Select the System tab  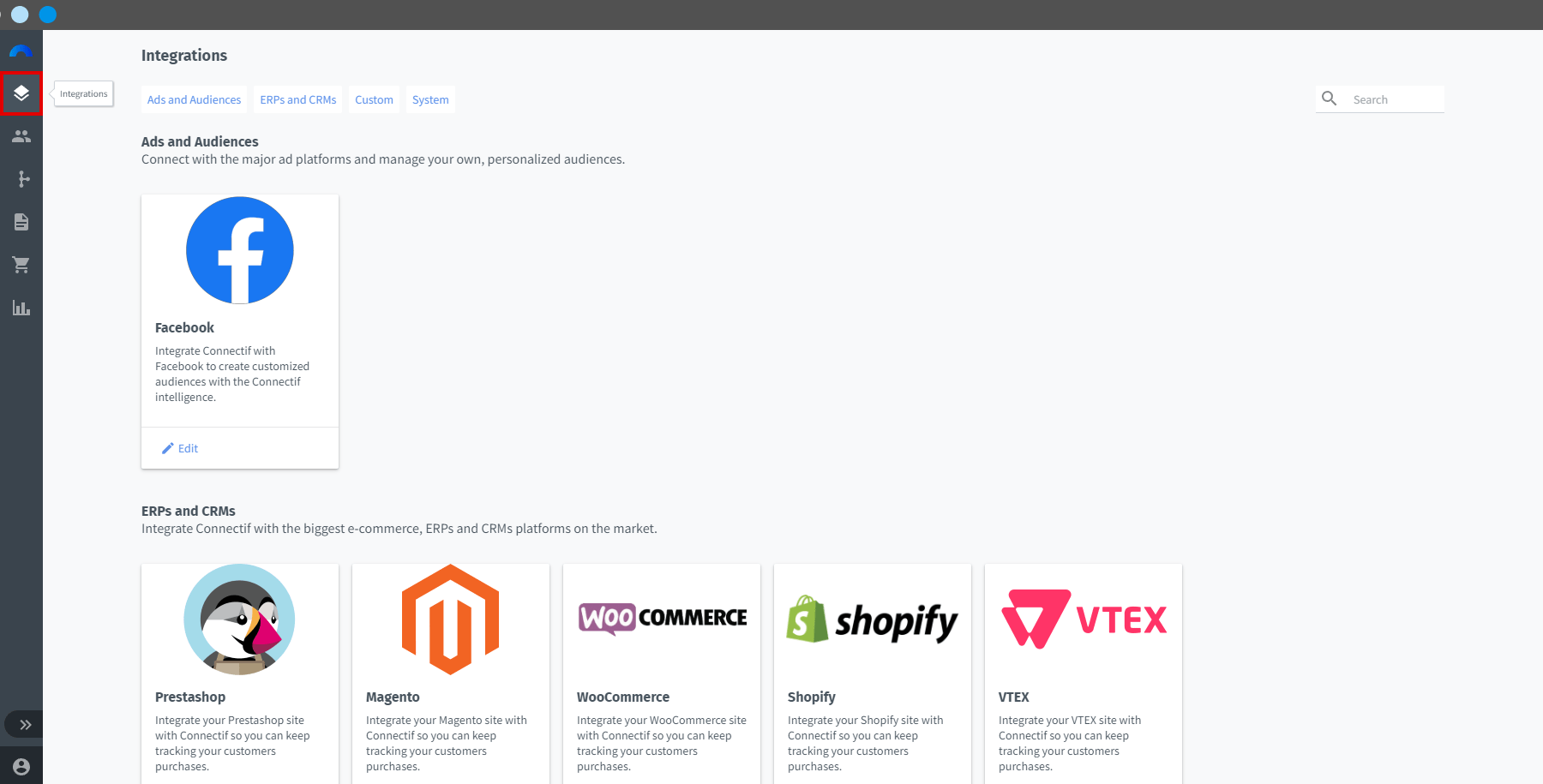[x=430, y=99]
